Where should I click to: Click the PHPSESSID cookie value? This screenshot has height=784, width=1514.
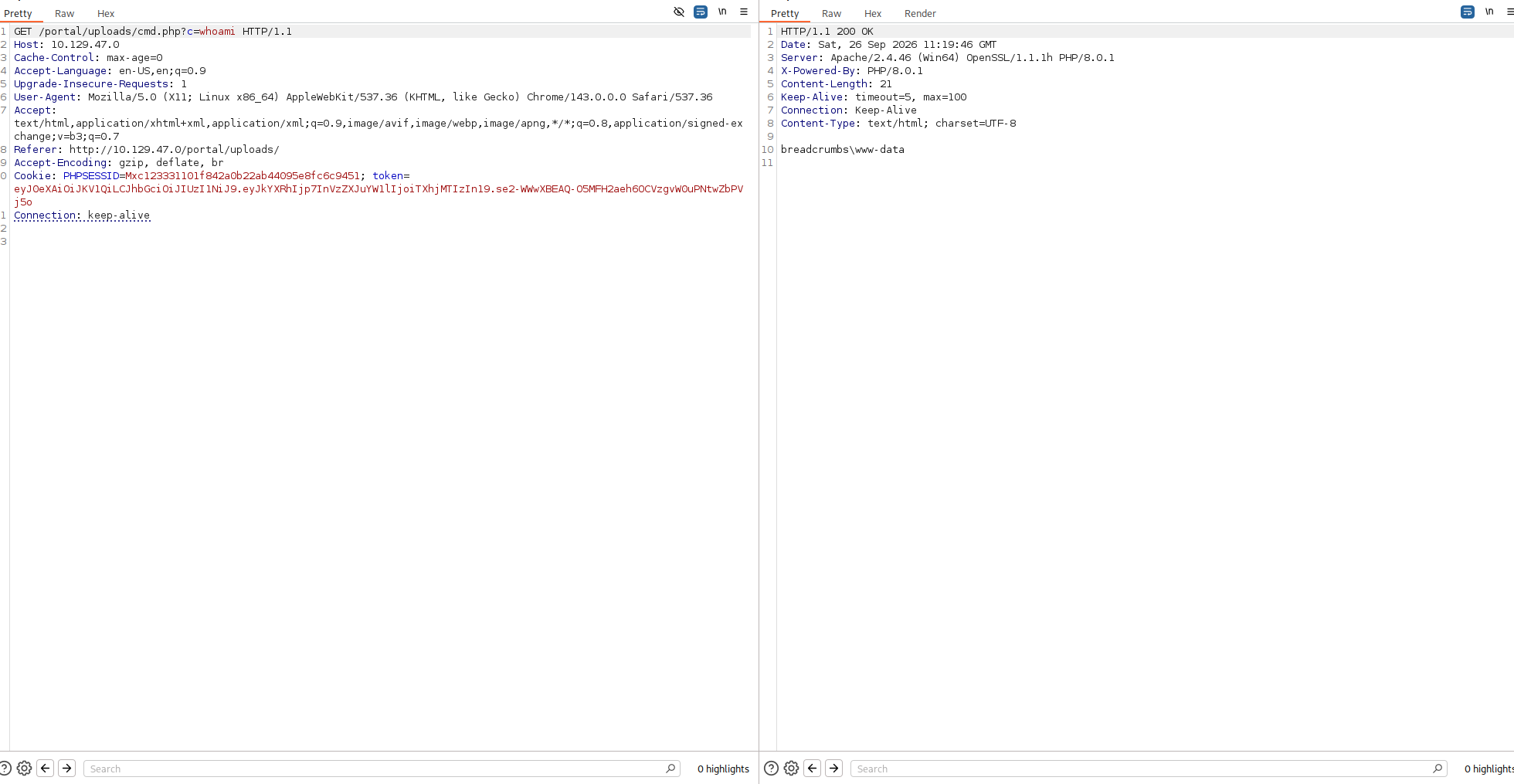click(243, 176)
